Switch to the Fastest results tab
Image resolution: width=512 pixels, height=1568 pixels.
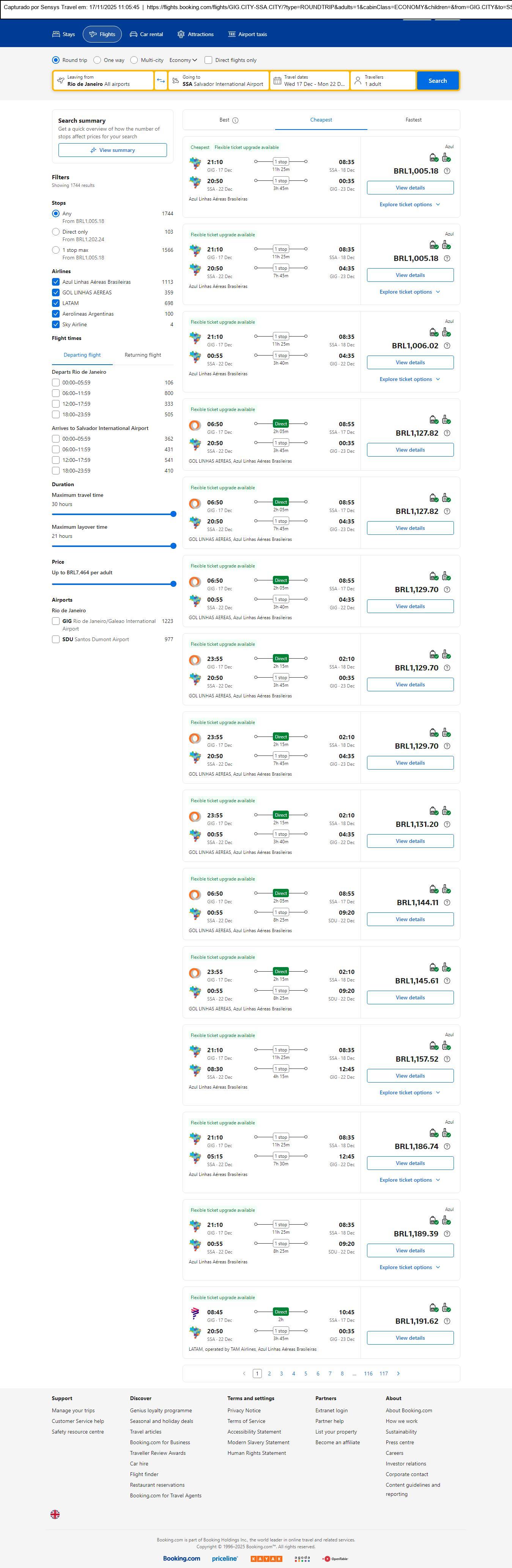(x=413, y=120)
